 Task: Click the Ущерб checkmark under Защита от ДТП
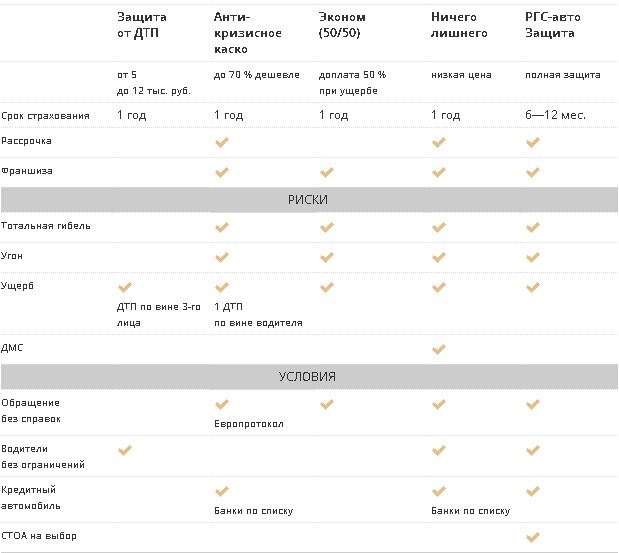(125, 287)
